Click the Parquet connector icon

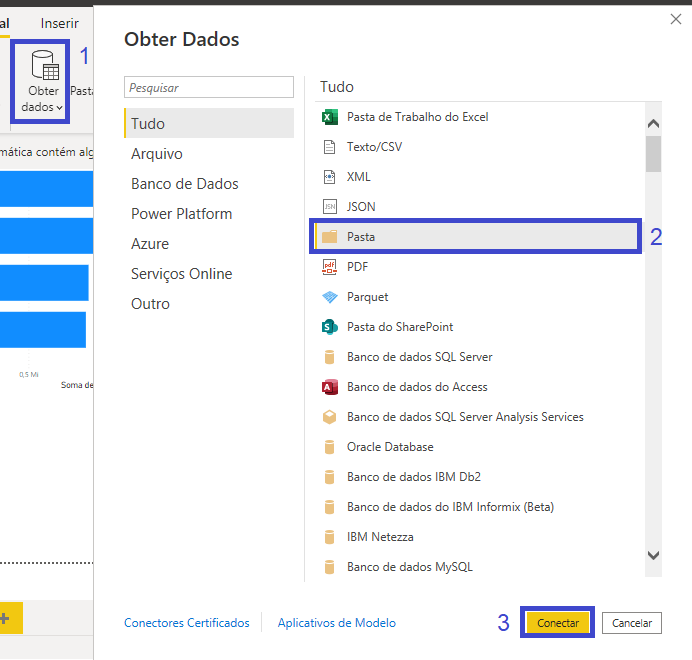330,297
